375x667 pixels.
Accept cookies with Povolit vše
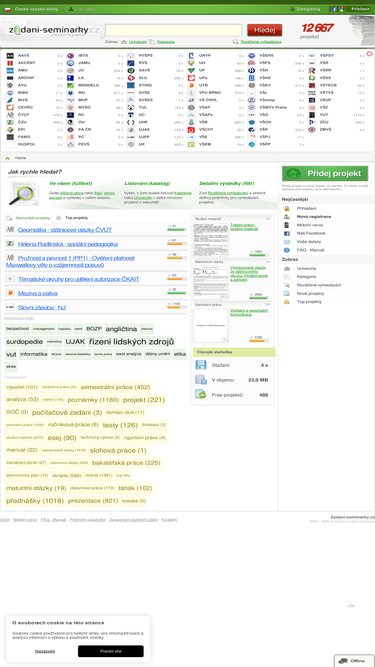tap(111, 651)
